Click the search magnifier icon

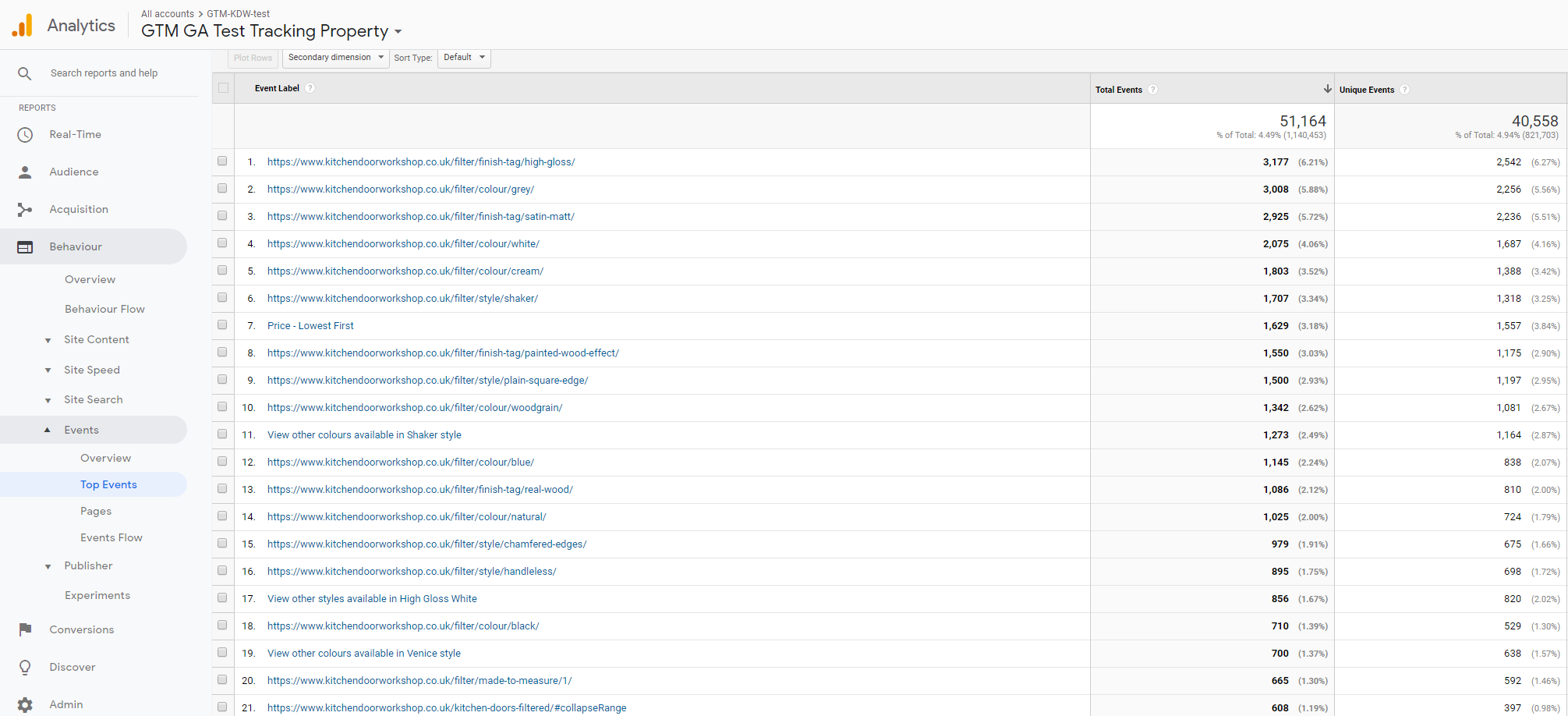[25, 73]
